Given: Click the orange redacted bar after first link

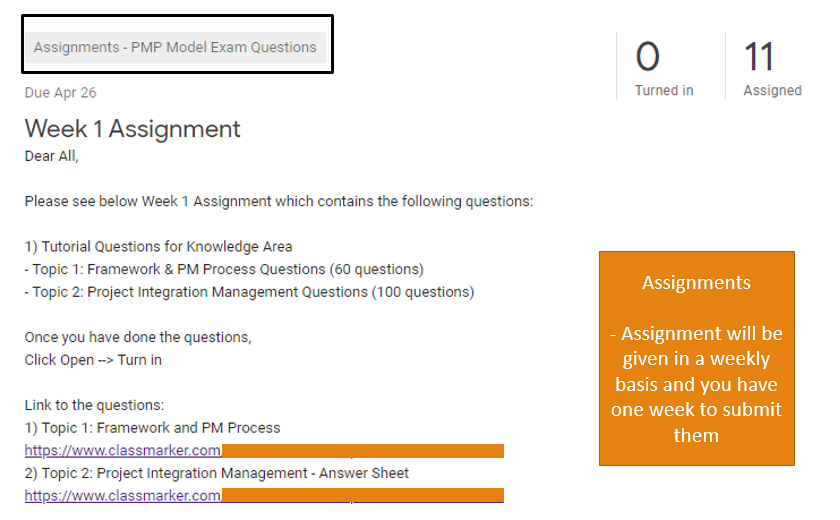Looking at the screenshot, I should tap(362, 451).
